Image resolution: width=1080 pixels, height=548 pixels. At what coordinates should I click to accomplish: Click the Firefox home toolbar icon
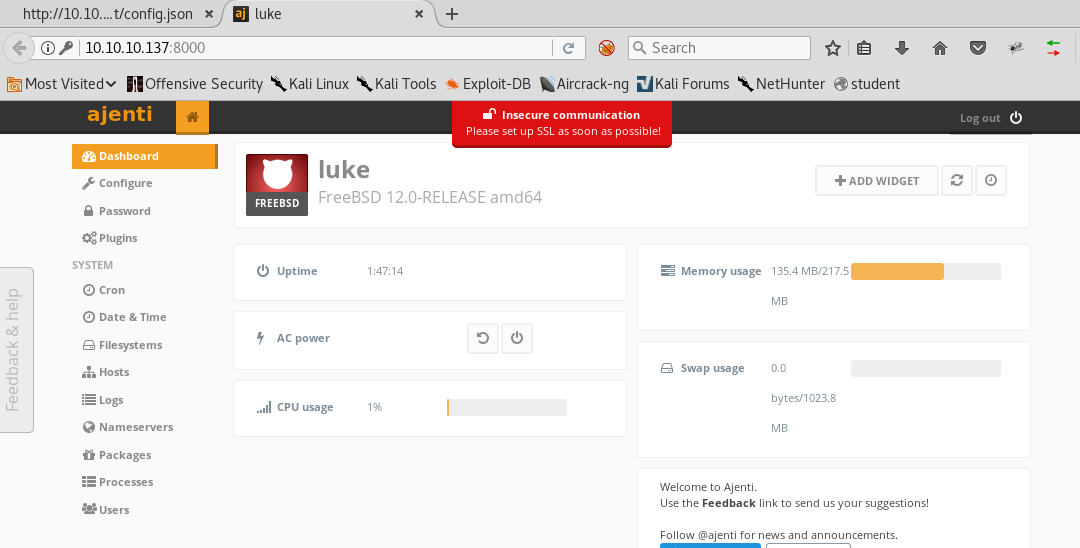(939, 48)
